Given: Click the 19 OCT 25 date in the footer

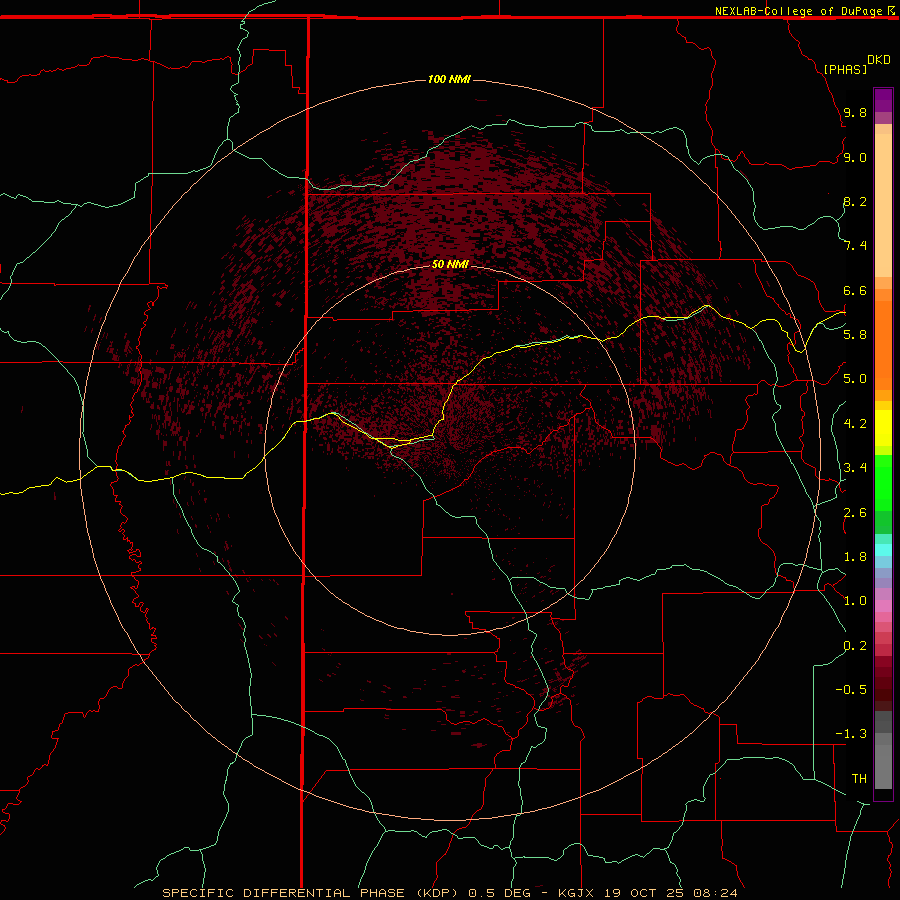Looking at the screenshot, I should tap(643, 893).
